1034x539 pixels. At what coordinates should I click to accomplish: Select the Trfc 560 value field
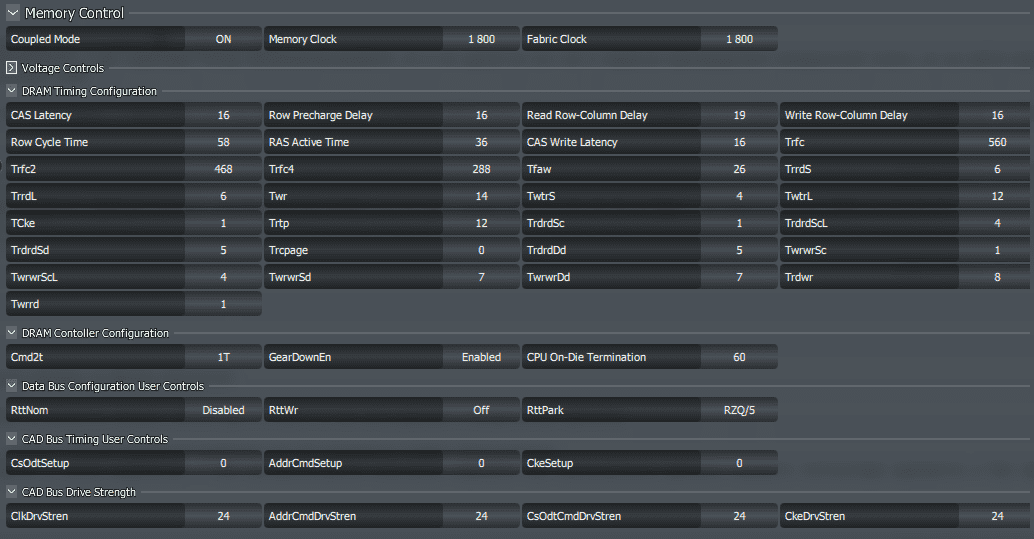[x=996, y=142]
